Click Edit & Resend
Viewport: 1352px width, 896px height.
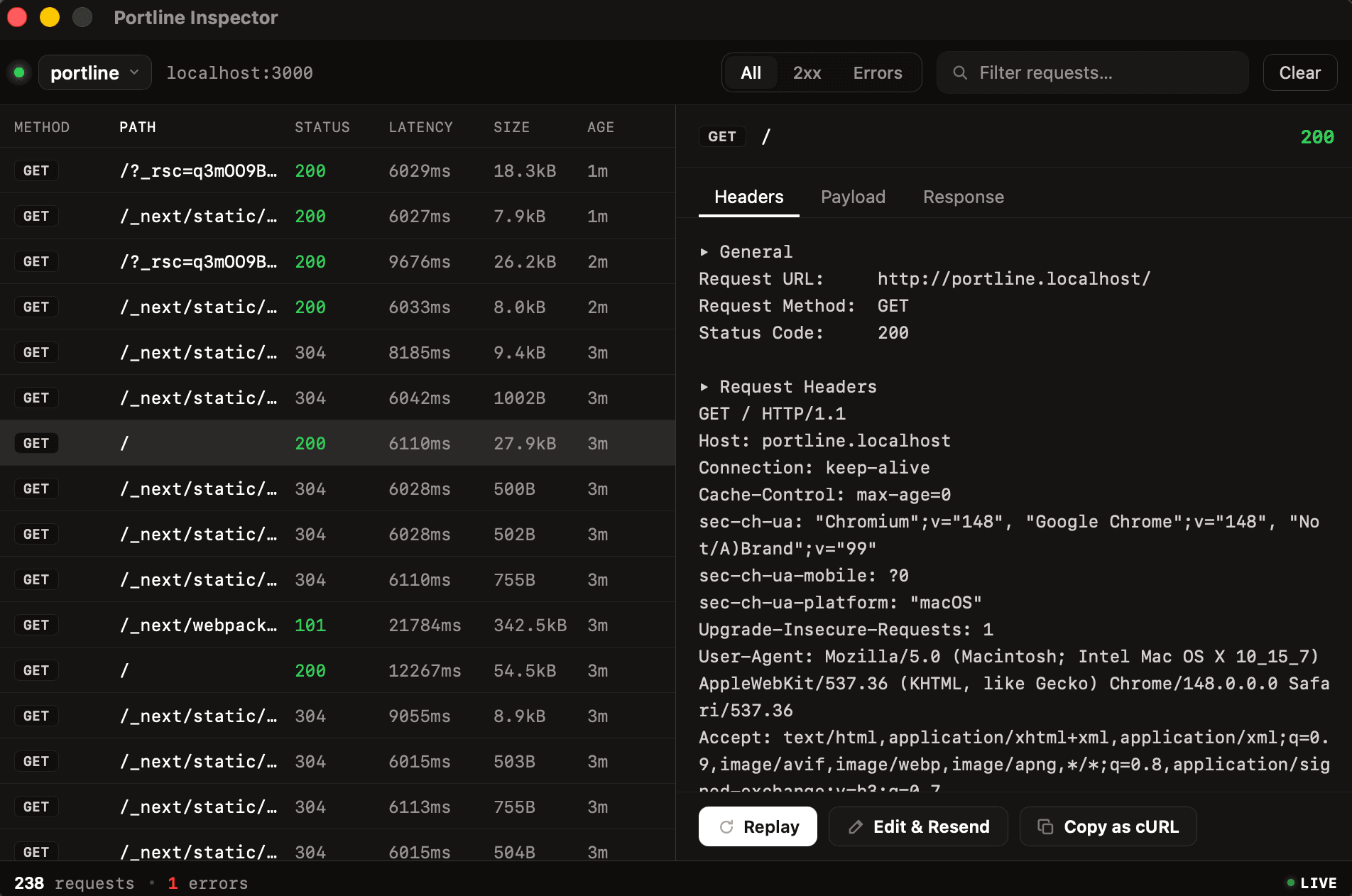(x=918, y=826)
